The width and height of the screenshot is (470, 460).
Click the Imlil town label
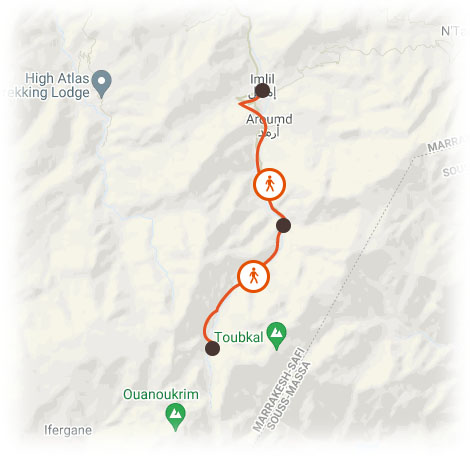262,79
